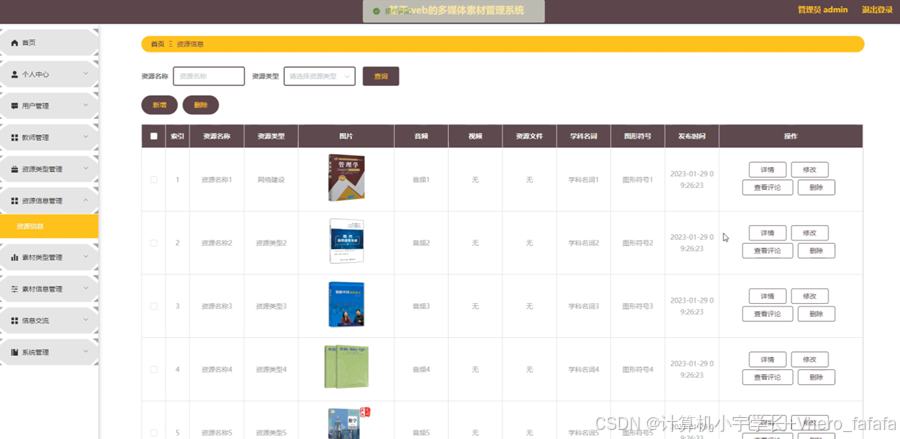Click the grid icon for 信息交流
This screenshot has width=900, height=439.
pos(15,321)
